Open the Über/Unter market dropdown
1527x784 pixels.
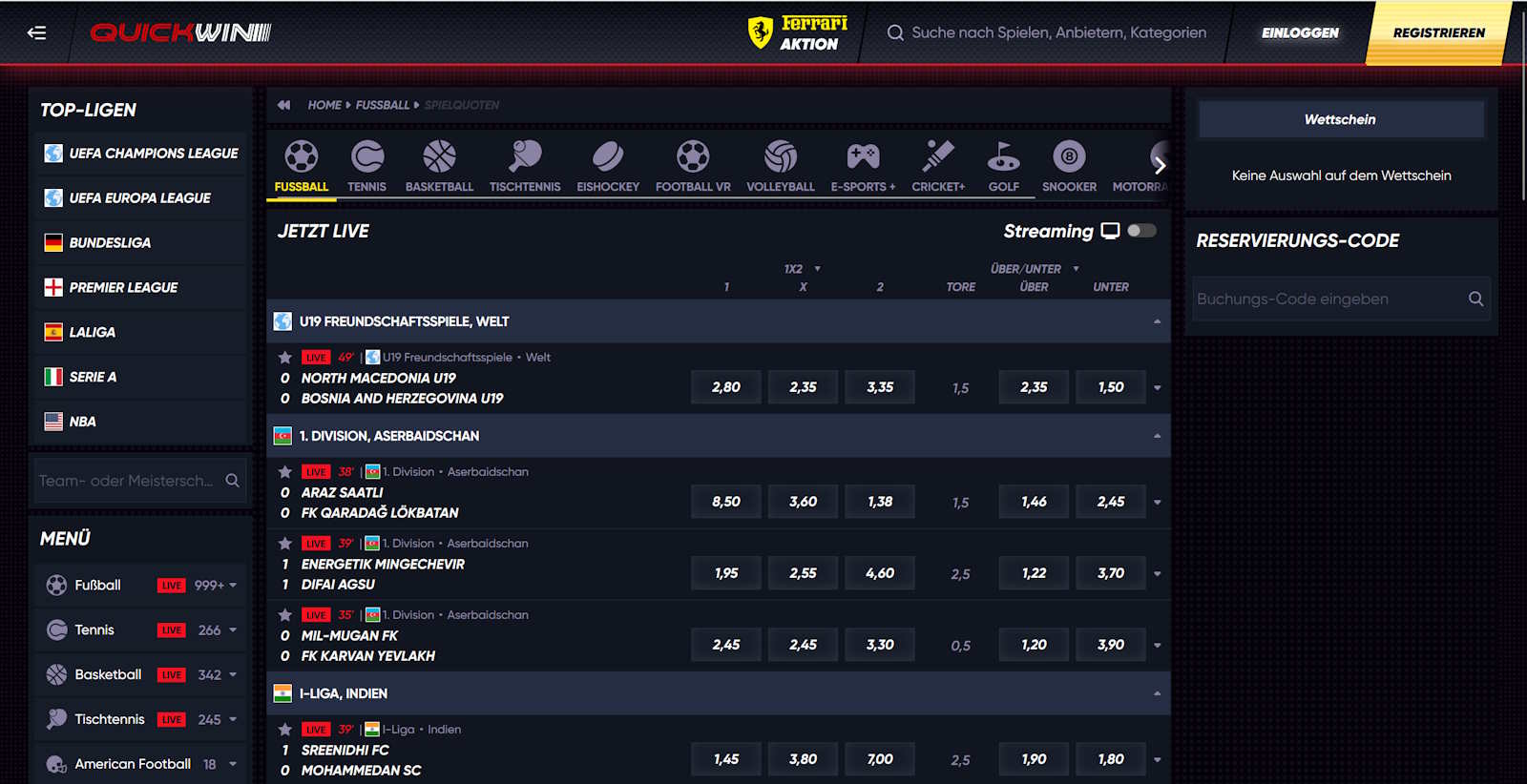[x=1076, y=269]
